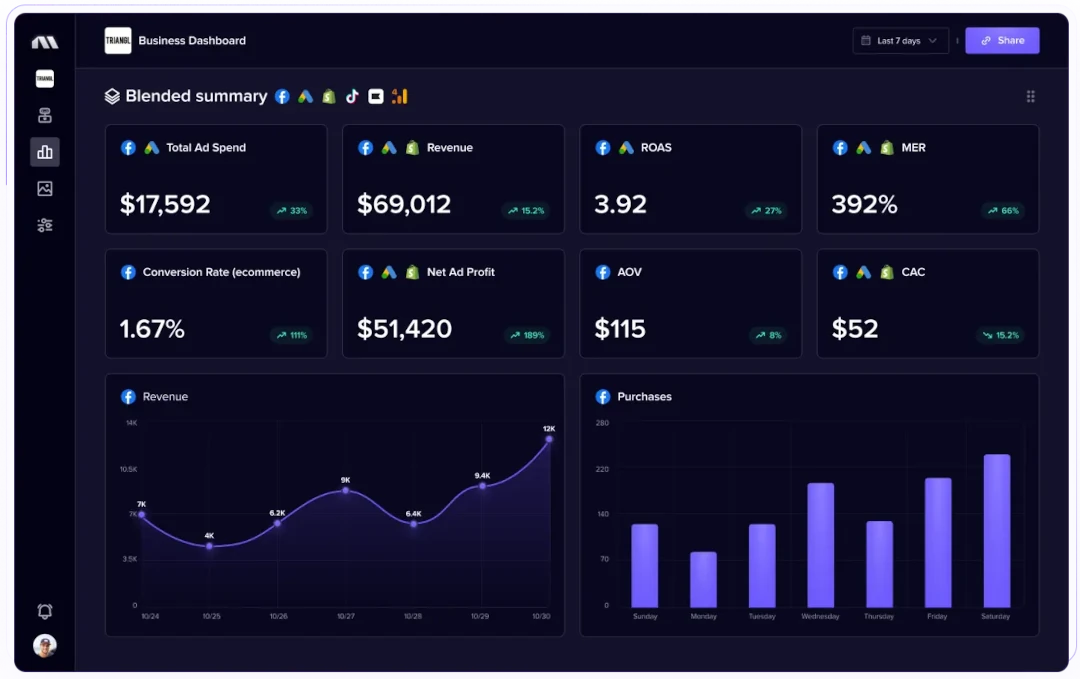Click the $17,592 Total Ad Spend value
This screenshot has height=679, width=1080.
coord(165,204)
